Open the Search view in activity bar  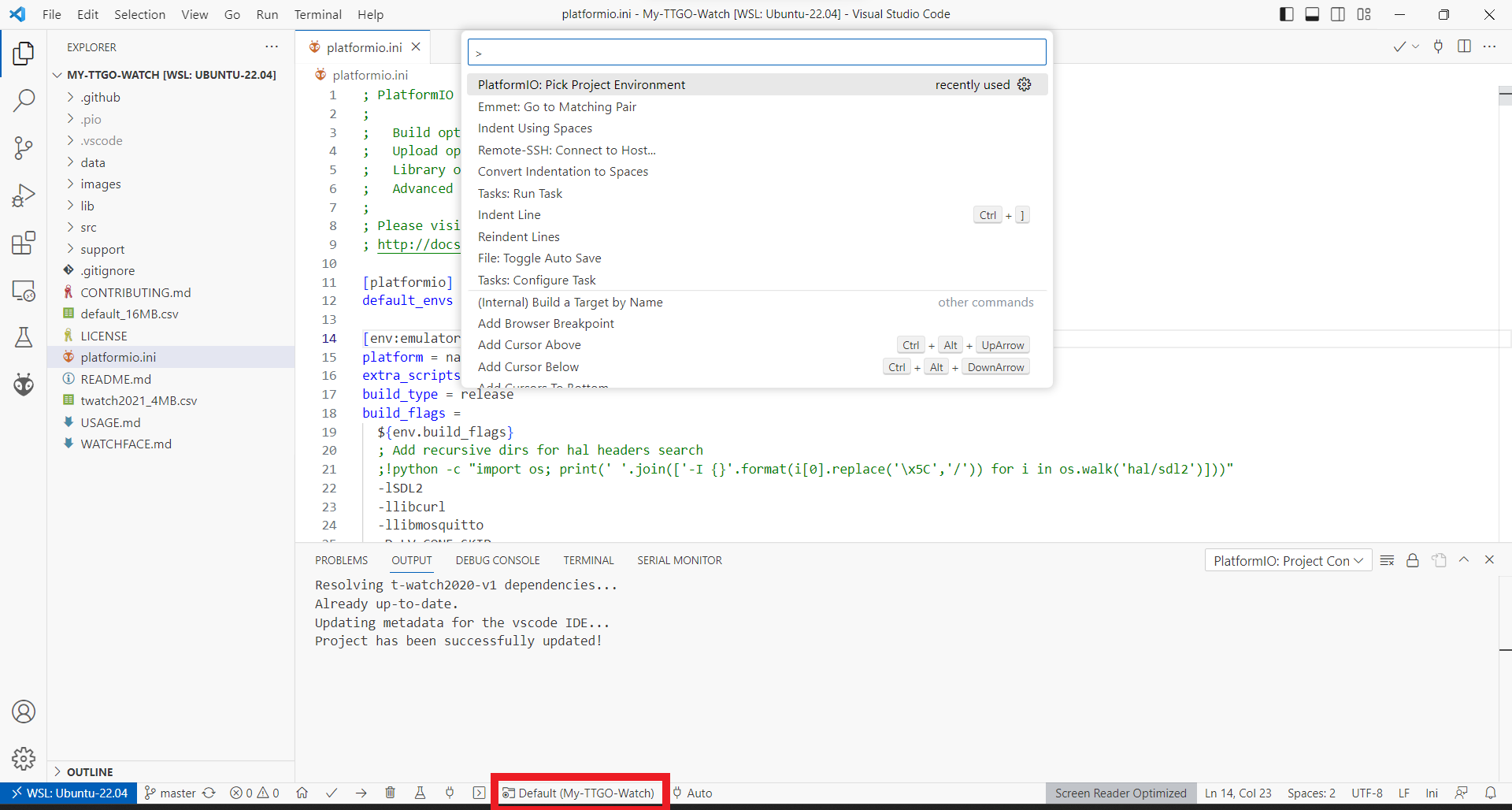pos(24,100)
